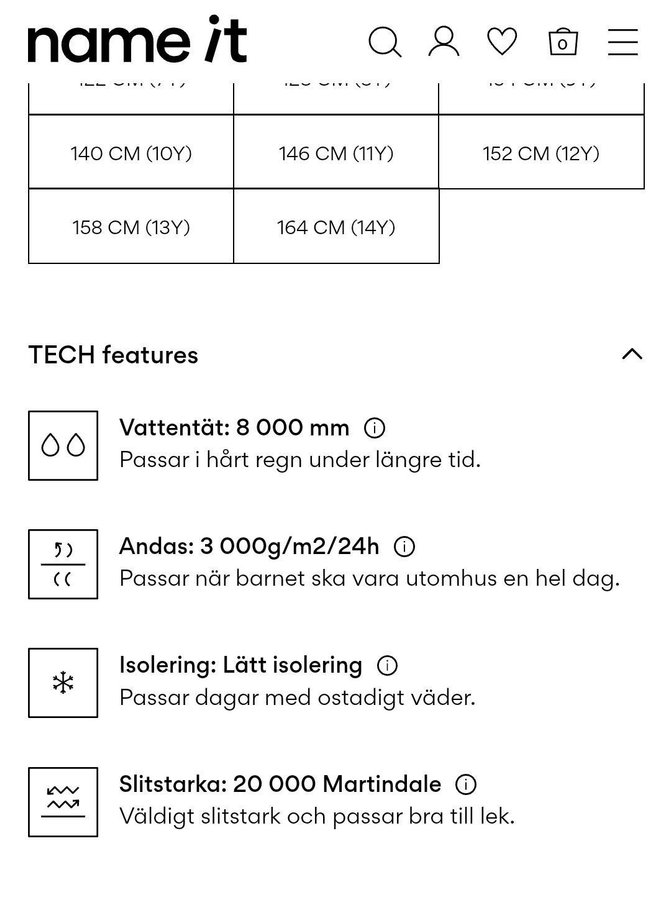Choose size 152 CM (12Y)

click(x=541, y=153)
